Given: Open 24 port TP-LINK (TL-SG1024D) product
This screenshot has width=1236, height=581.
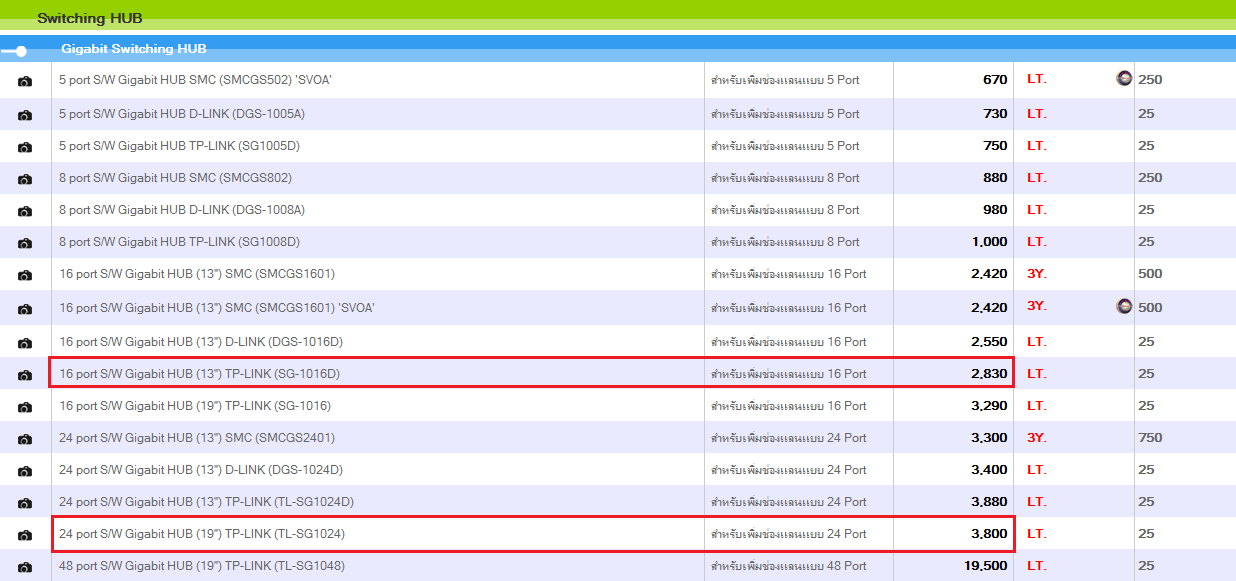Looking at the screenshot, I should pyautogui.click(x=206, y=502).
